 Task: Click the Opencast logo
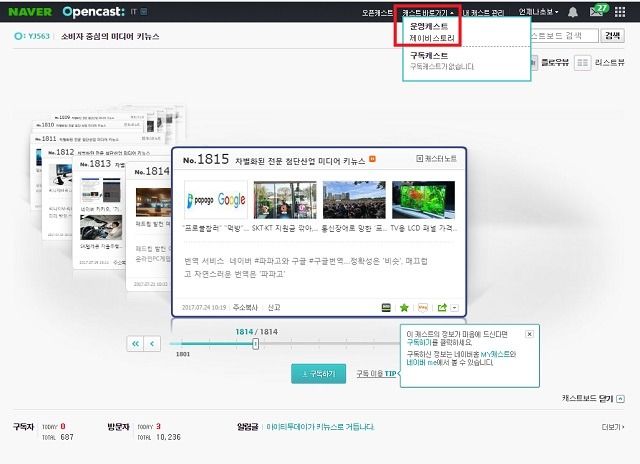point(93,12)
